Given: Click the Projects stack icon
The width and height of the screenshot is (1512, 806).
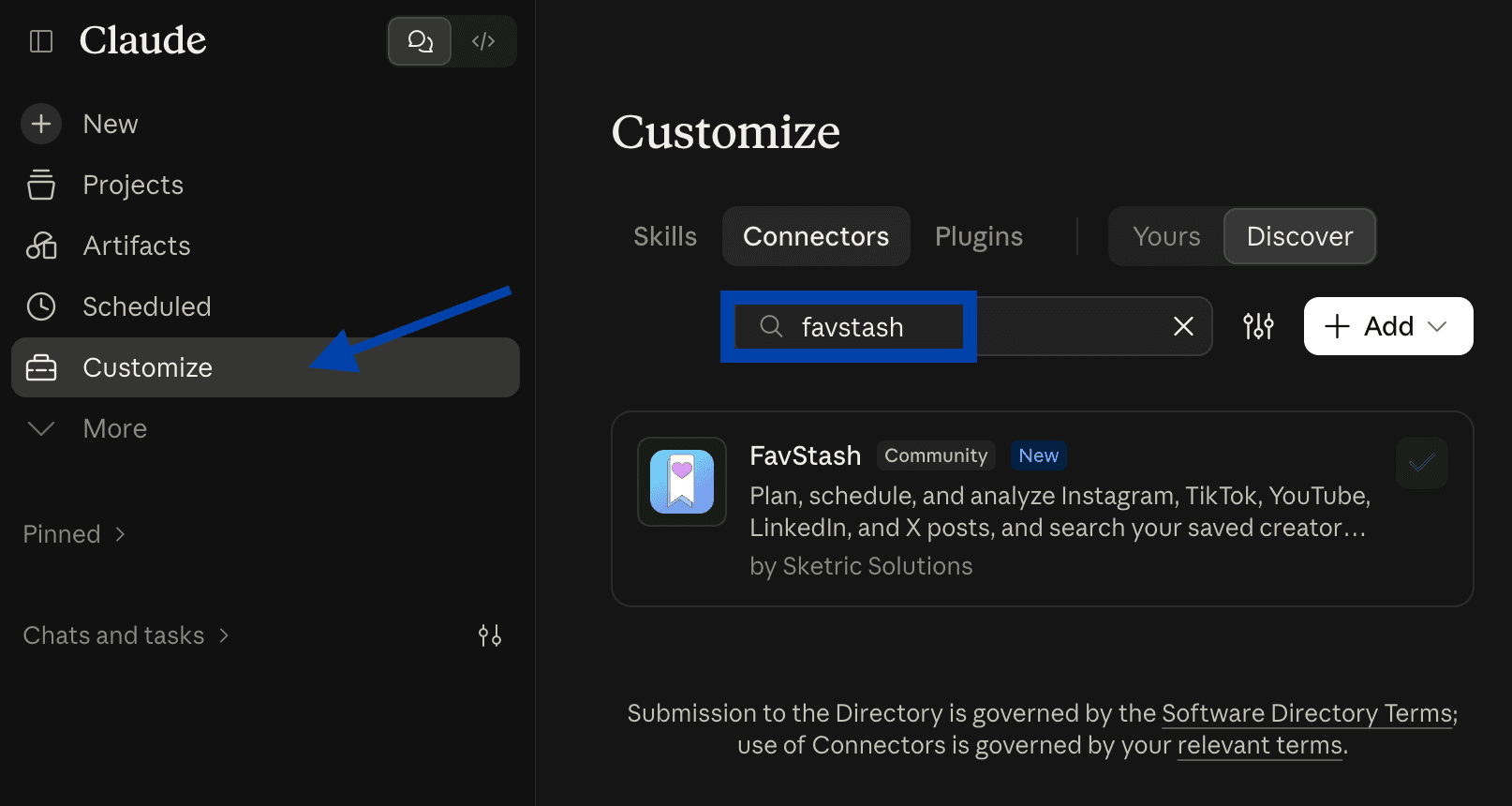Looking at the screenshot, I should pyautogui.click(x=41, y=185).
